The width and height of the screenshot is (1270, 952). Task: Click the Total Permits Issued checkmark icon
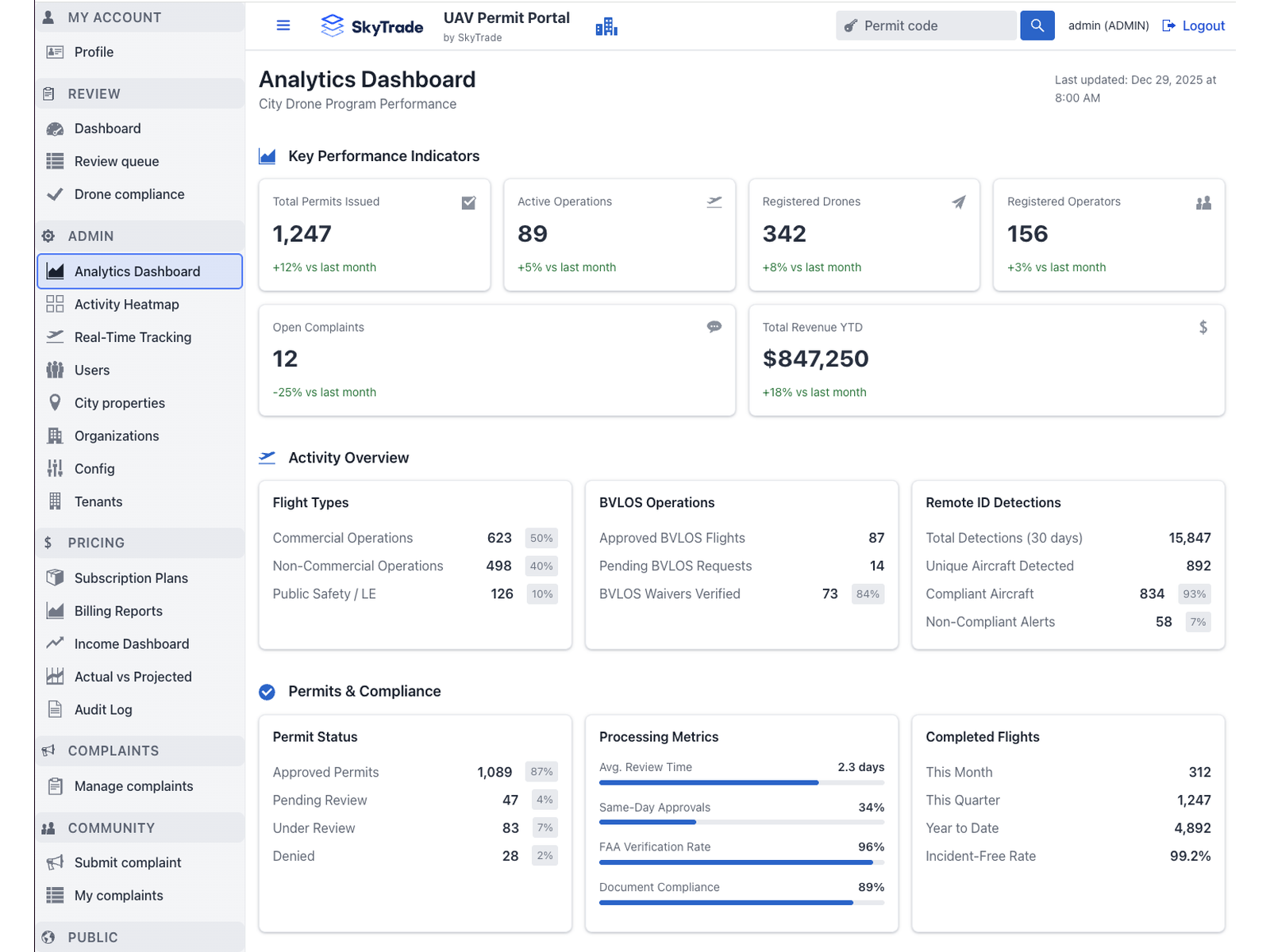468,203
